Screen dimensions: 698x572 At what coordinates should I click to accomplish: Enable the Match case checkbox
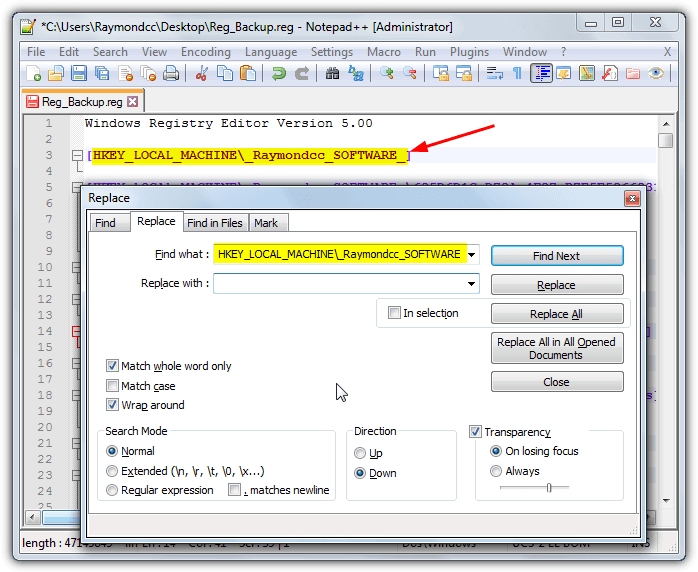[x=112, y=385]
